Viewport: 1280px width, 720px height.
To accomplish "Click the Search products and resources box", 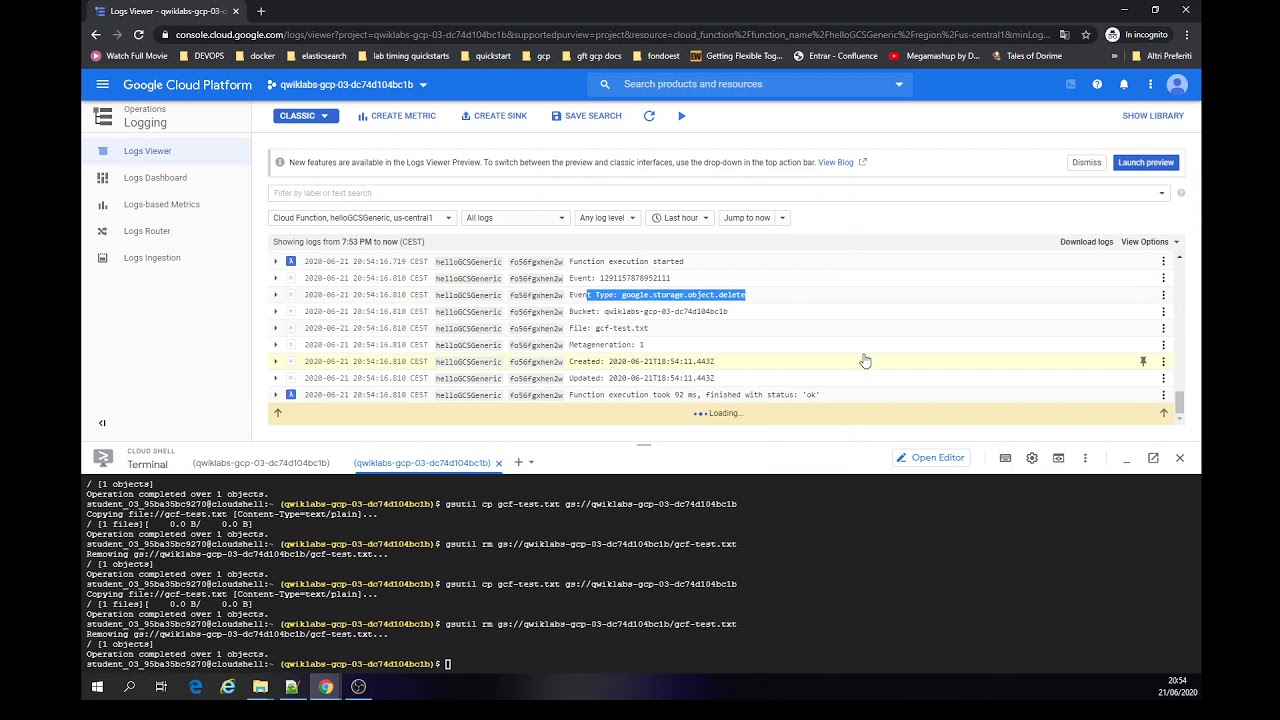I will 750,85.
